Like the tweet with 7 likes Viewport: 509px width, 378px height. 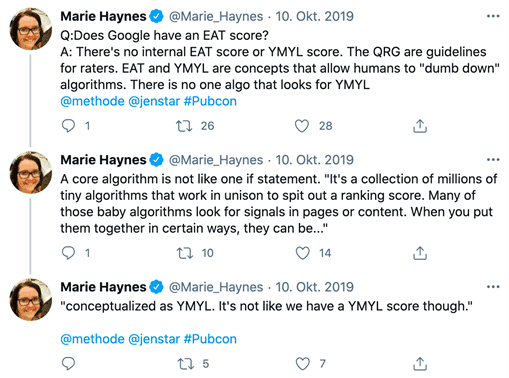(302, 364)
